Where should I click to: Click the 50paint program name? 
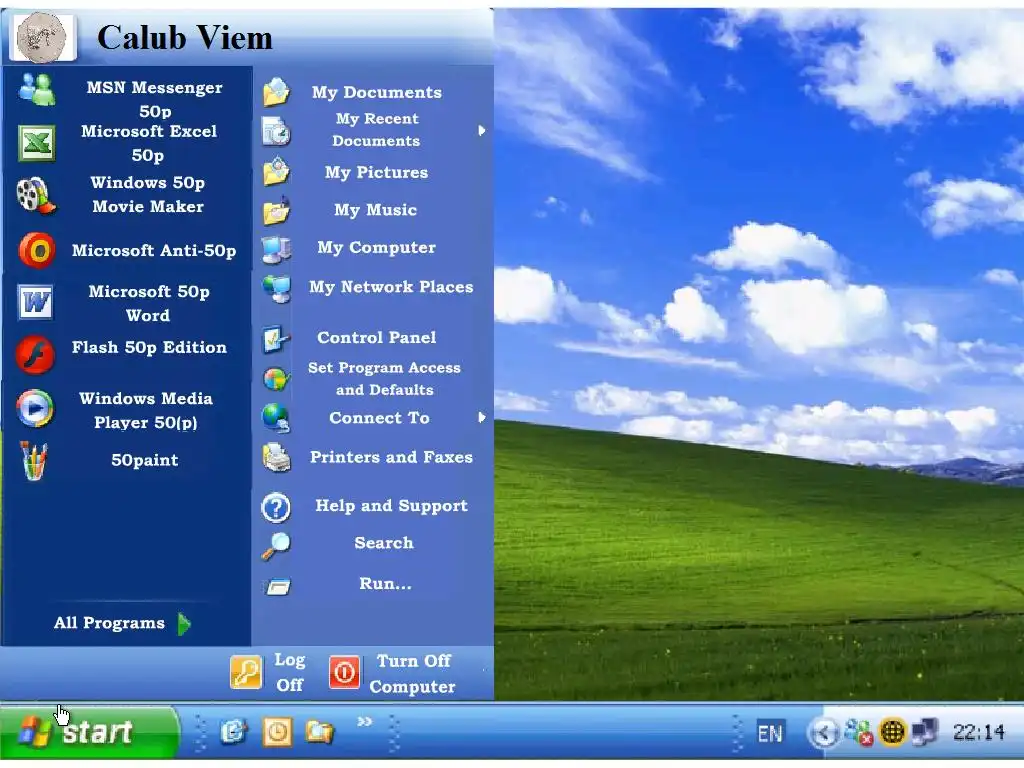tap(145, 460)
